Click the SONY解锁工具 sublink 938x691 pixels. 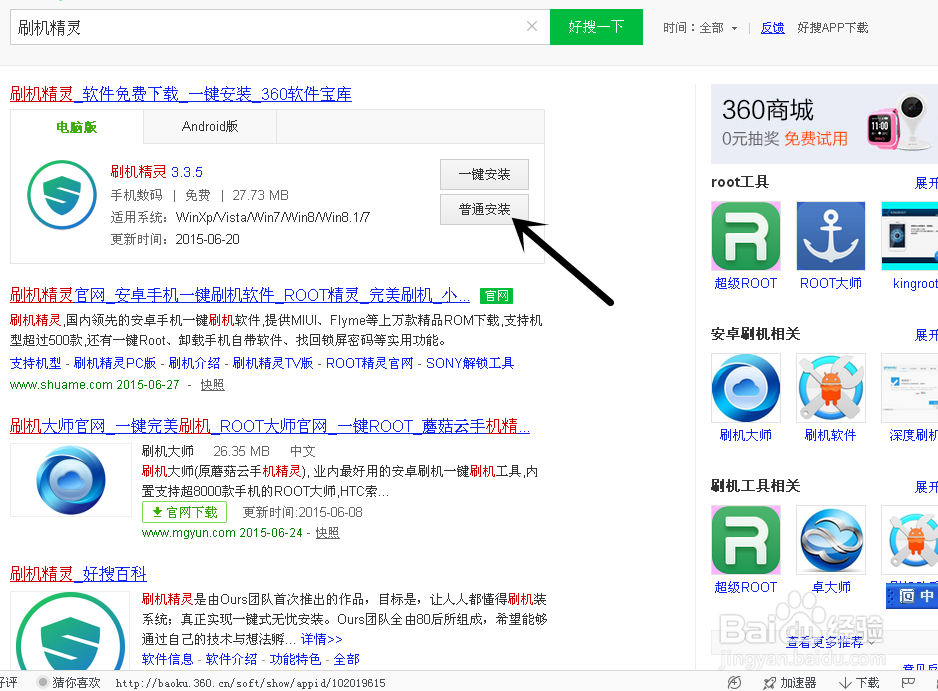[x=470, y=363]
